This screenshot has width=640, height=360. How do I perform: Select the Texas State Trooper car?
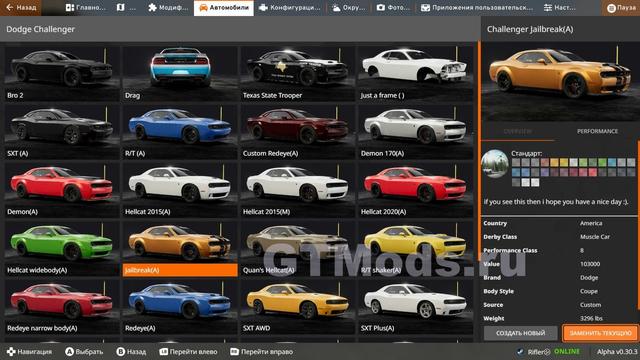297,73
